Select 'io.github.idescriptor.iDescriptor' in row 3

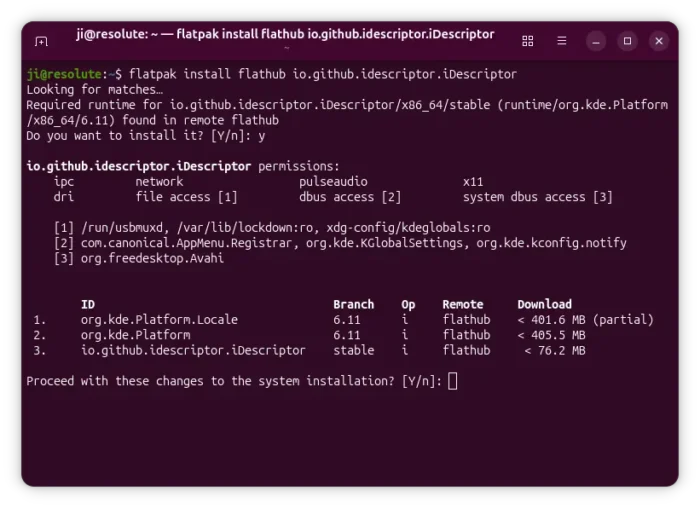[193, 350]
